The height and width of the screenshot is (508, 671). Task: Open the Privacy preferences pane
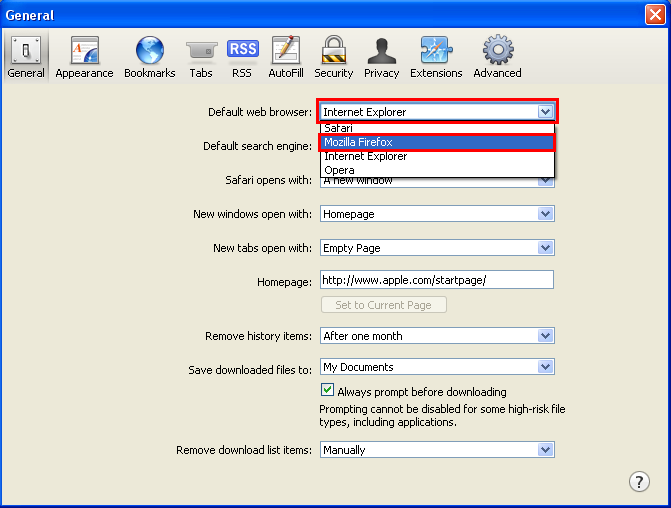click(381, 57)
